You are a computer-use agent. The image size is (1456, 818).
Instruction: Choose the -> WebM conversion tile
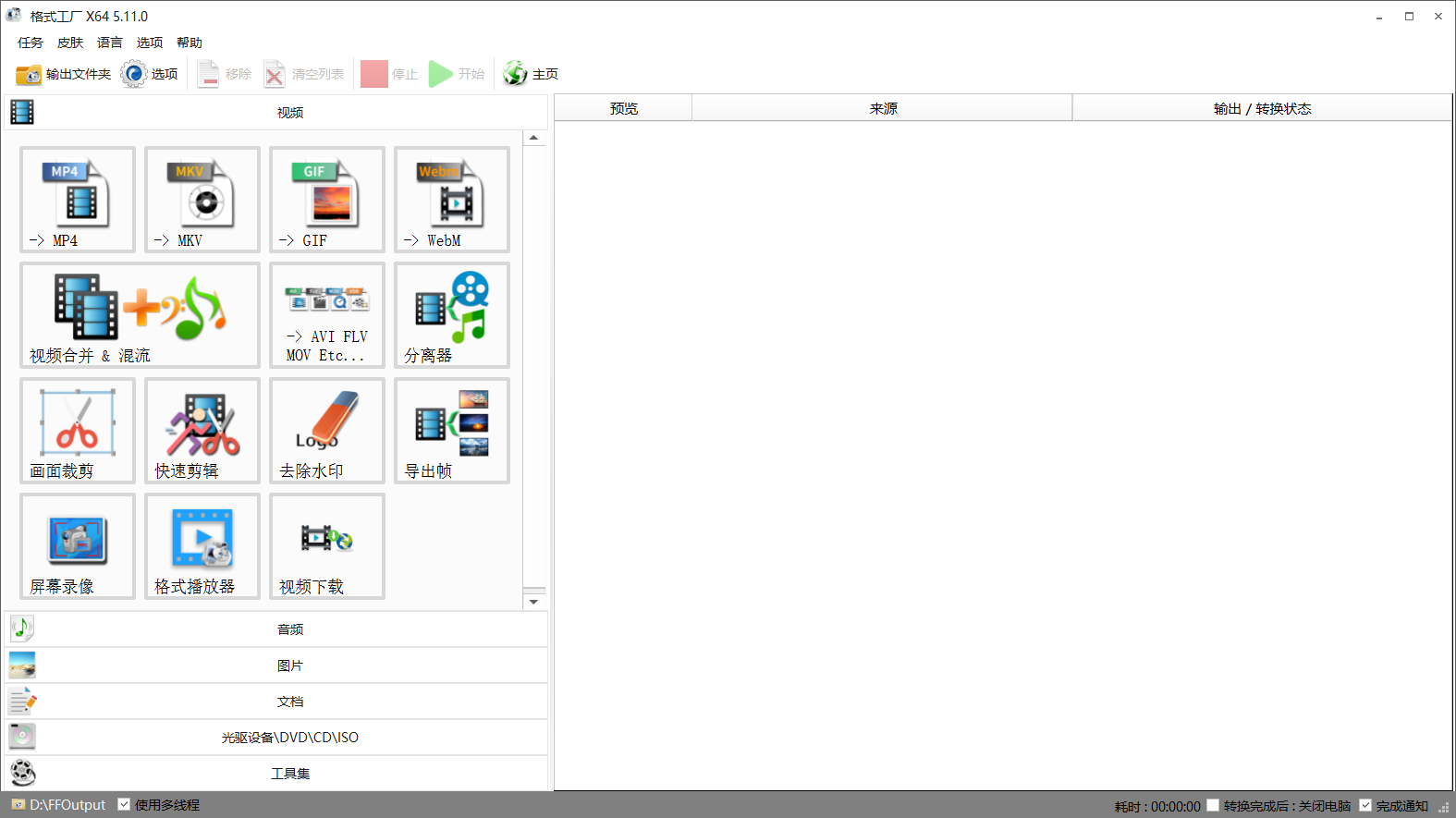coord(452,200)
